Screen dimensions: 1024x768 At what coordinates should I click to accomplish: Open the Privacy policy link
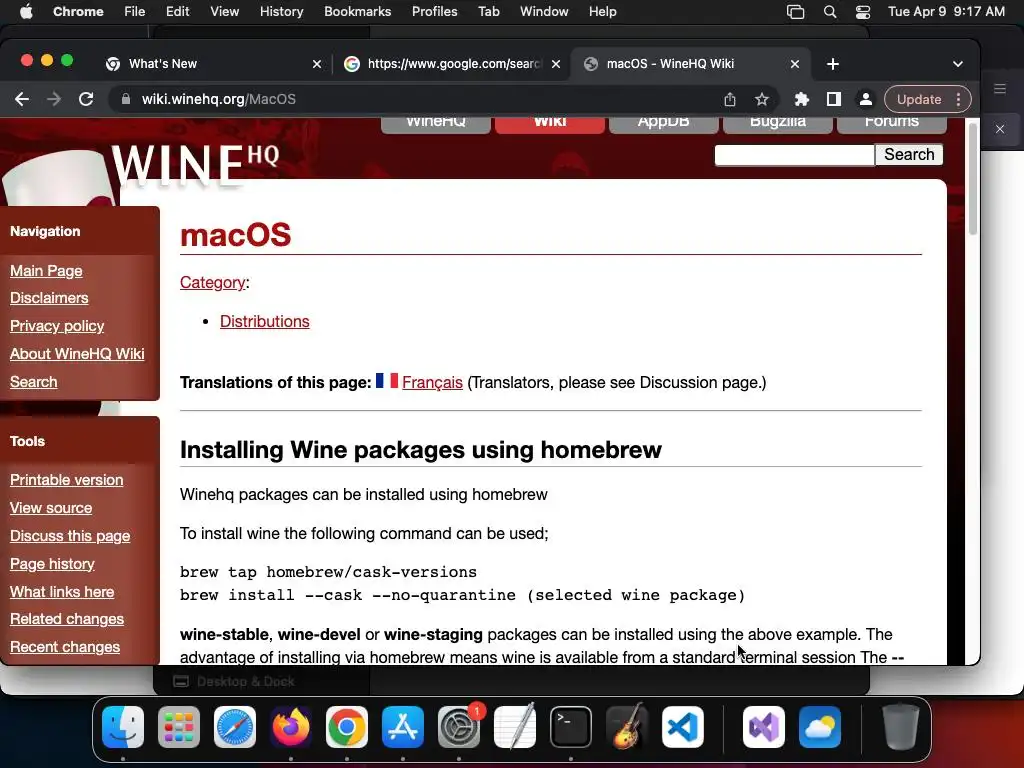57,326
